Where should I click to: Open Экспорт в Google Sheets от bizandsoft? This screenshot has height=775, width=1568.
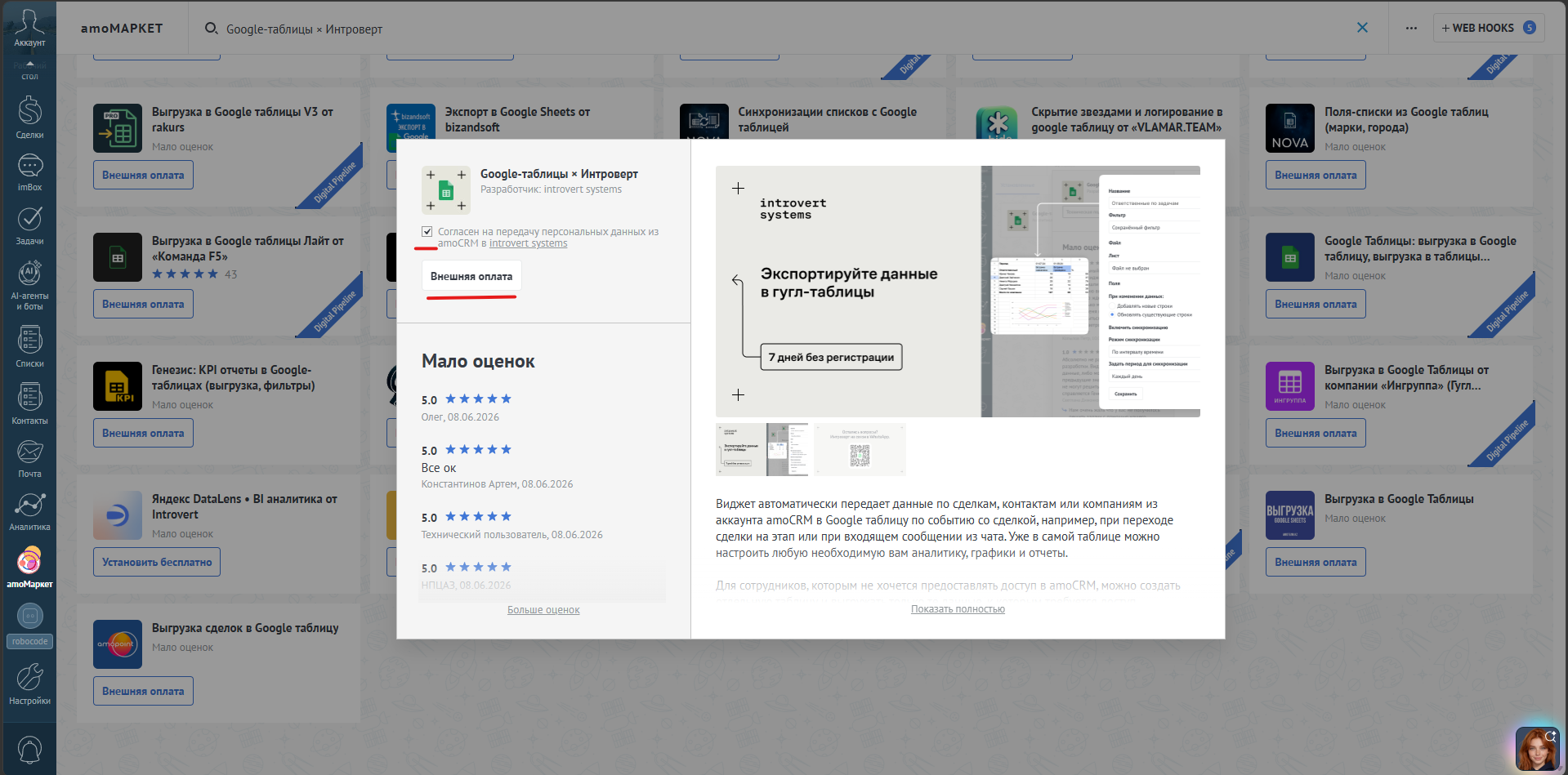[x=517, y=119]
